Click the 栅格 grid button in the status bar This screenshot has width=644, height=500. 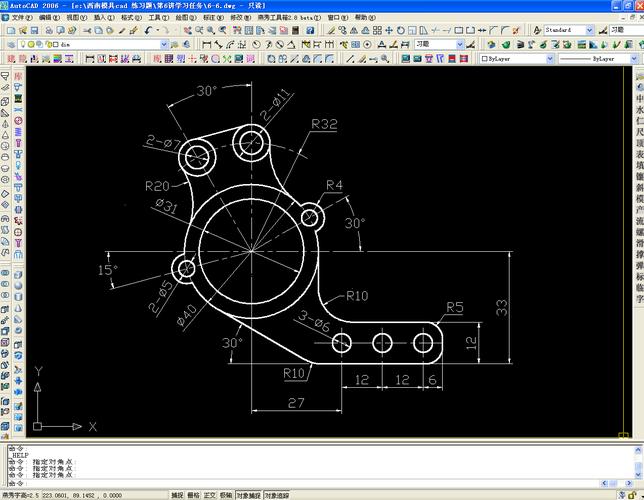point(193,495)
